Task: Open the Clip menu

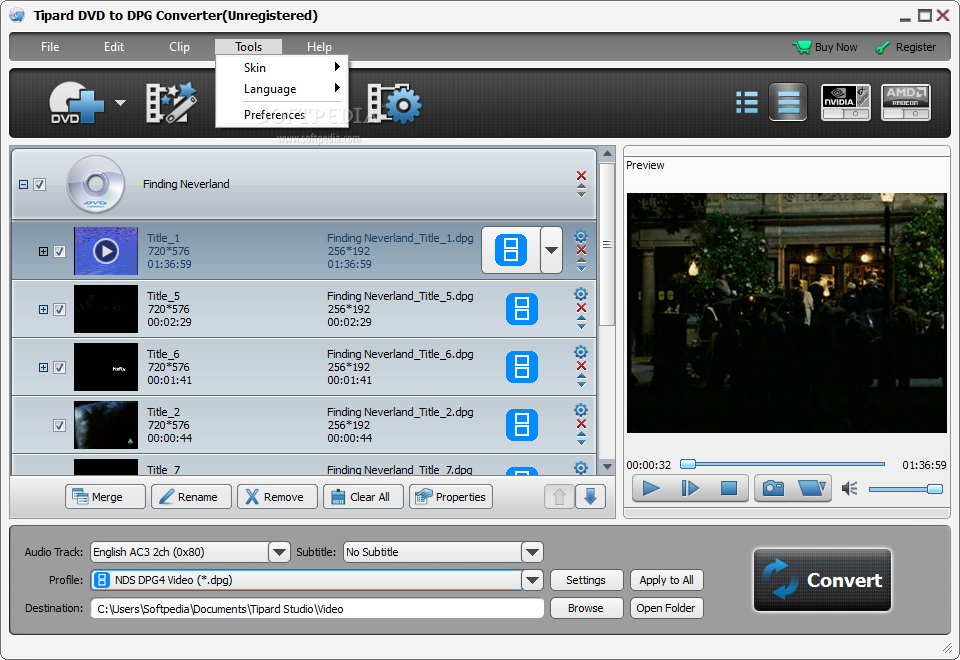Action: tap(179, 47)
